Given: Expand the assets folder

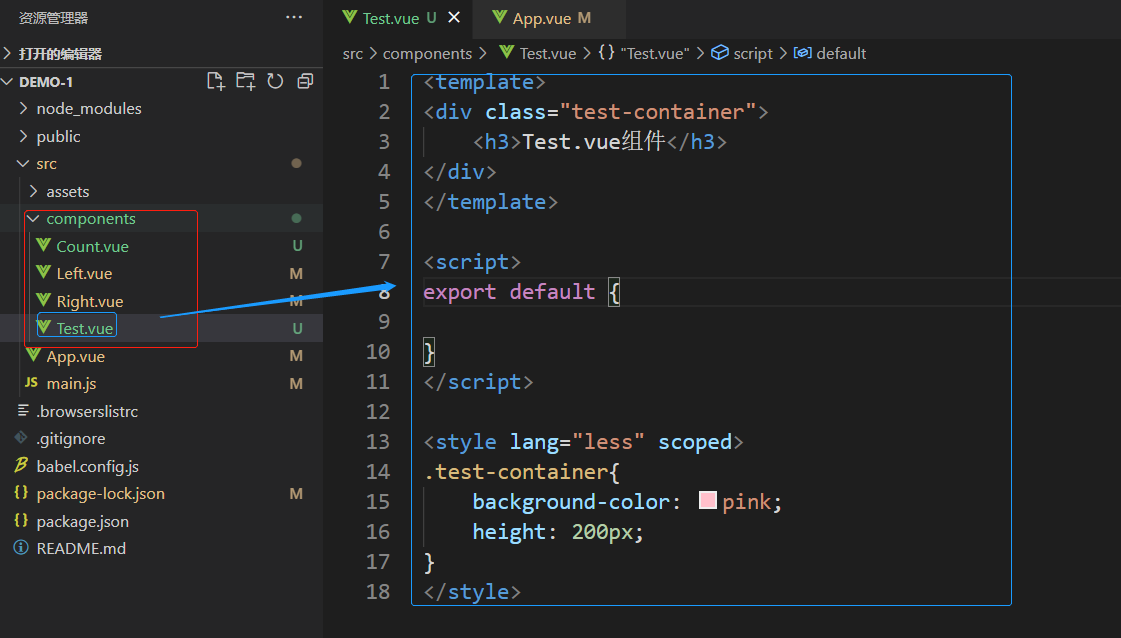Looking at the screenshot, I should click(34, 192).
